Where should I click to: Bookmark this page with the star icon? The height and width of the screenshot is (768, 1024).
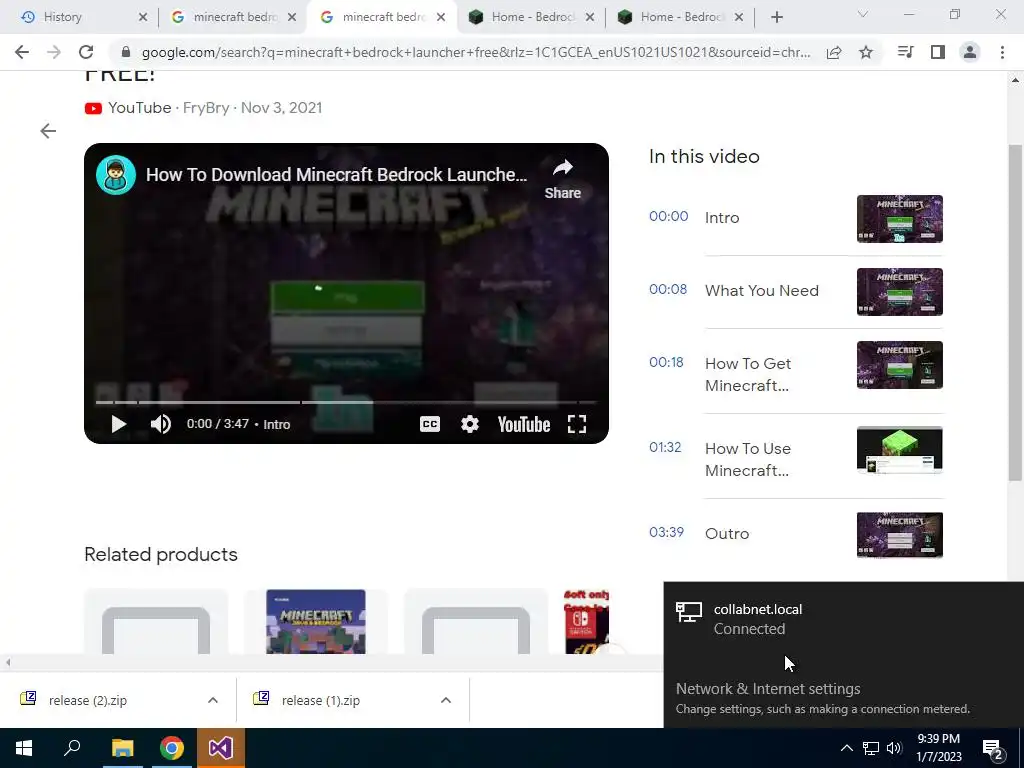tap(866, 52)
